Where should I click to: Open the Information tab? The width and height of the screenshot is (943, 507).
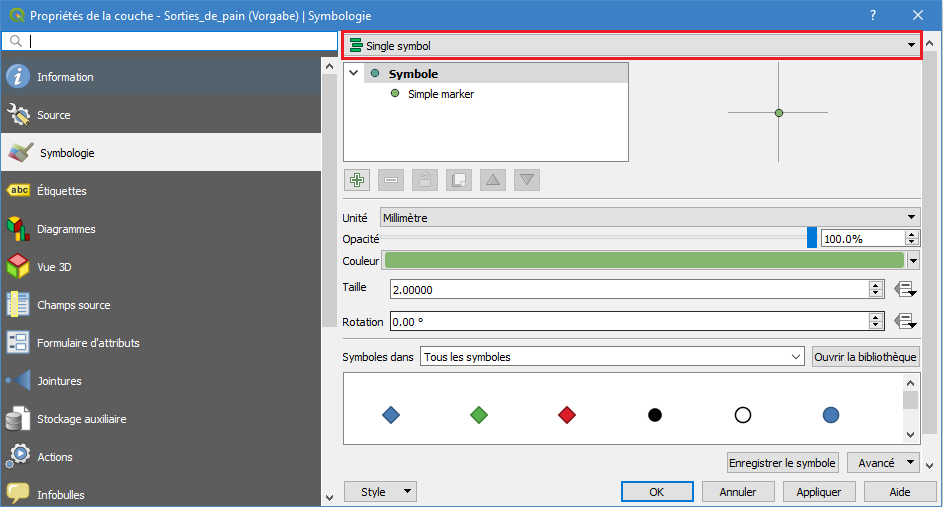point(161,76)
